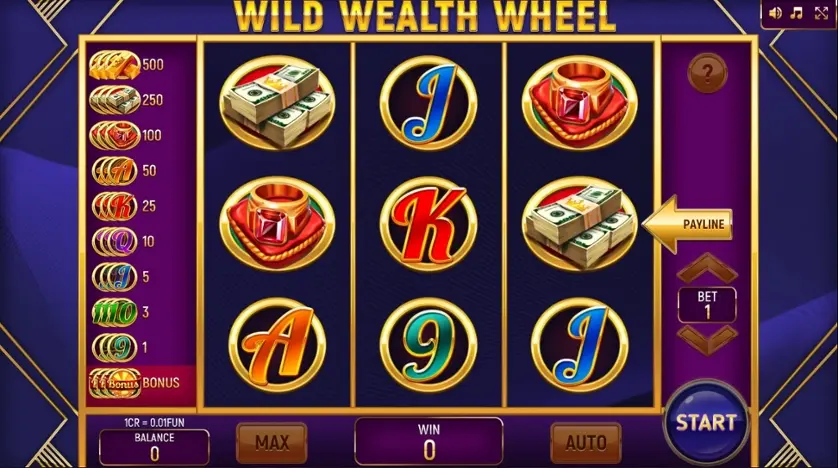The height and width of the screenshot is (468, 838).
Task: Click the BET value display box
Action: pos(707,305)
